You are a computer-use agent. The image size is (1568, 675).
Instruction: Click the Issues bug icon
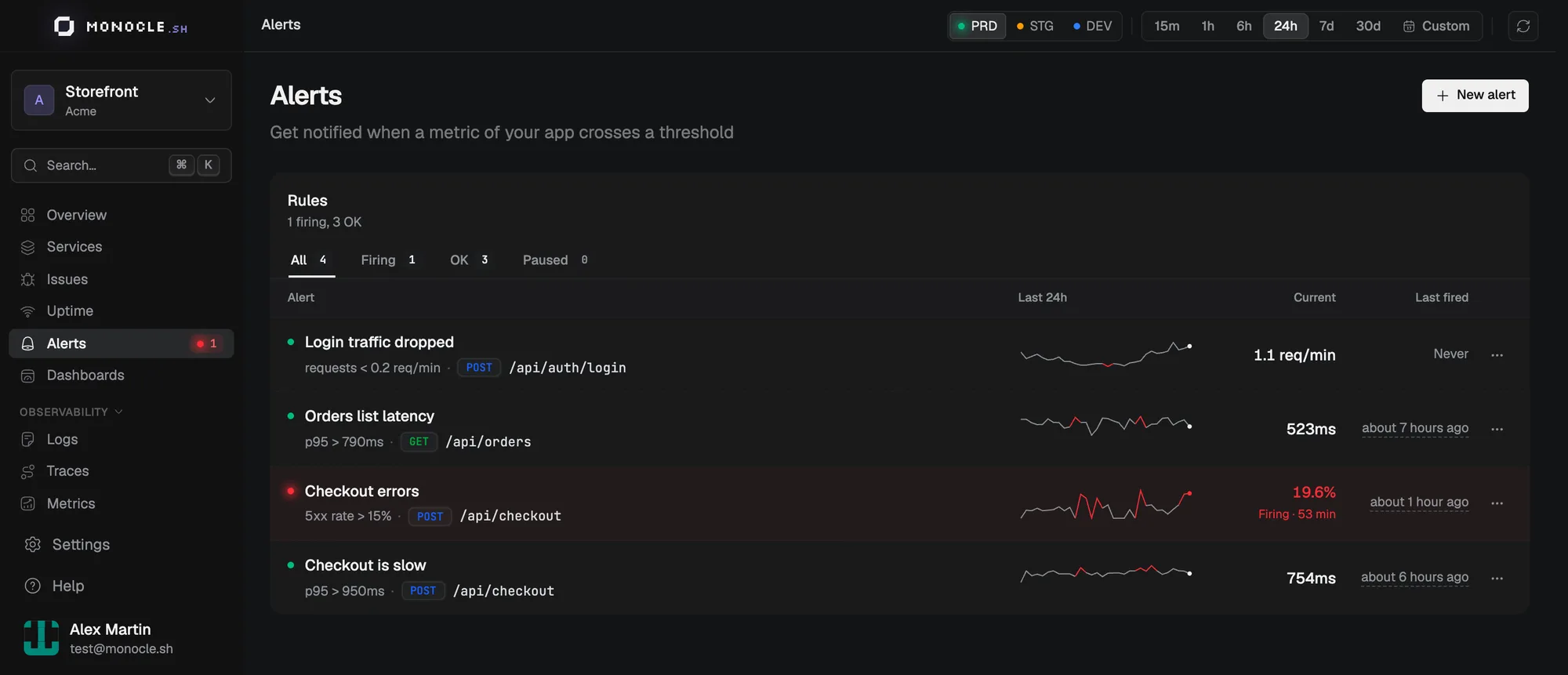[28, 279]
